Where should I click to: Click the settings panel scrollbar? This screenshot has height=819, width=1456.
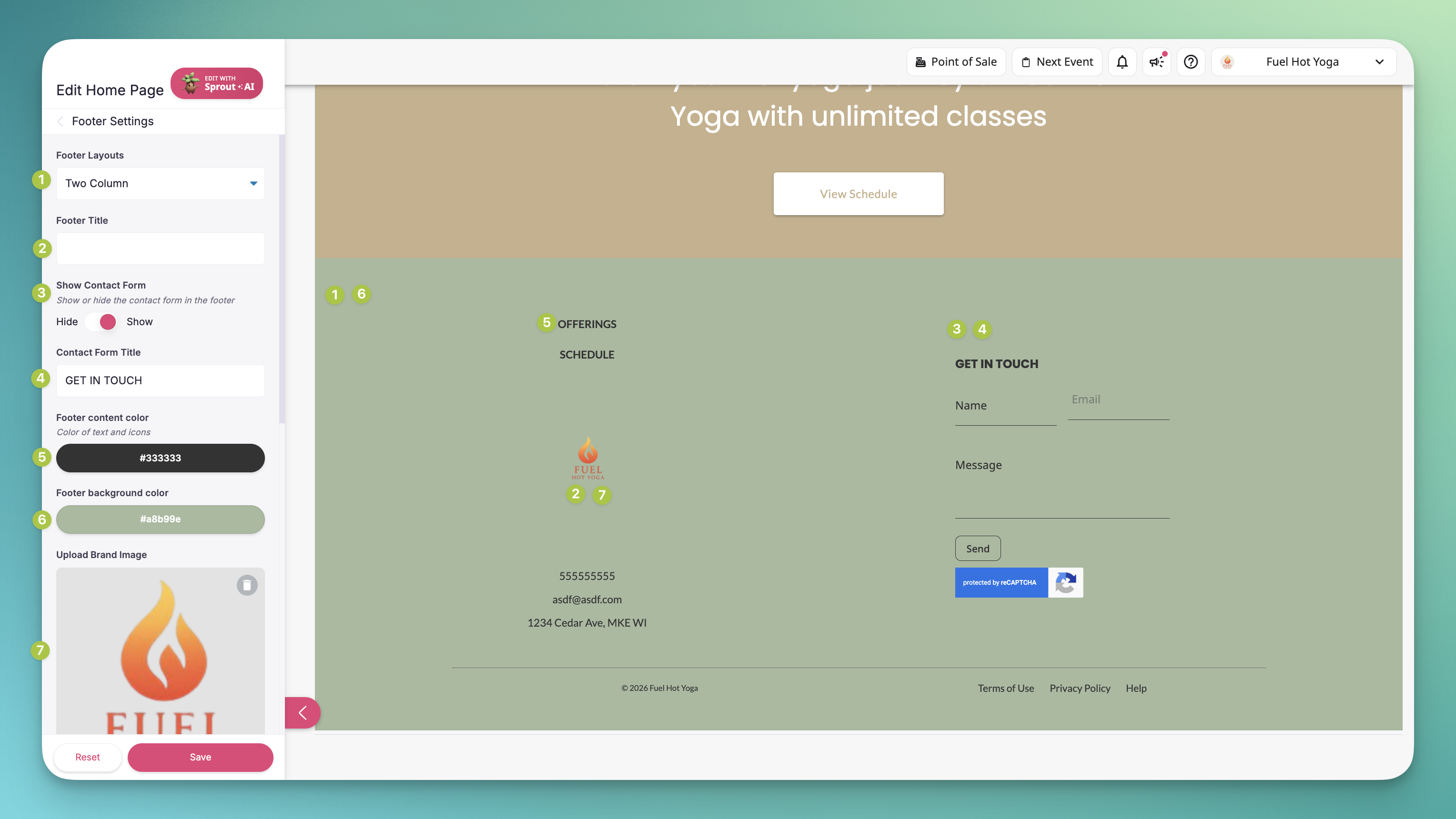click(282, 279)
